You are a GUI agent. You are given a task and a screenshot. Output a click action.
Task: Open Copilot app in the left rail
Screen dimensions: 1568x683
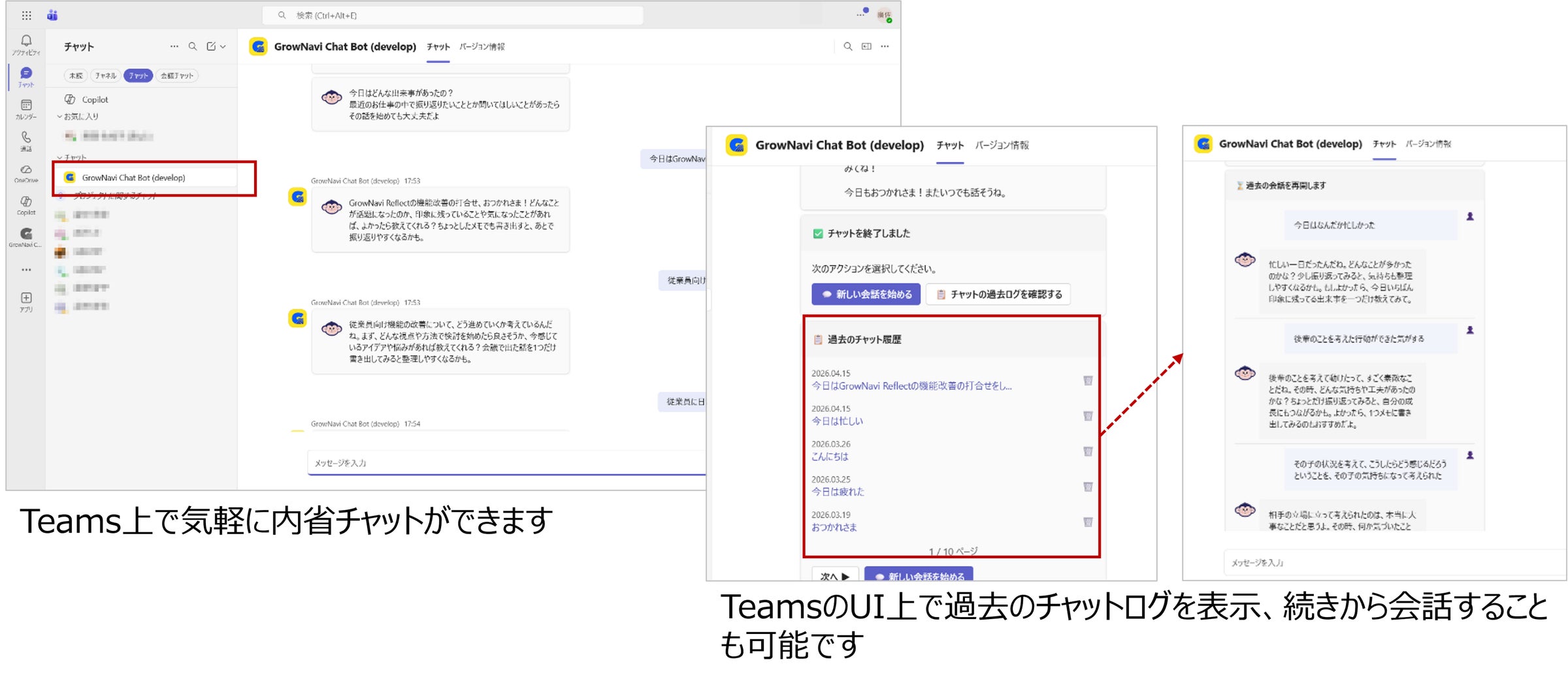26,204
